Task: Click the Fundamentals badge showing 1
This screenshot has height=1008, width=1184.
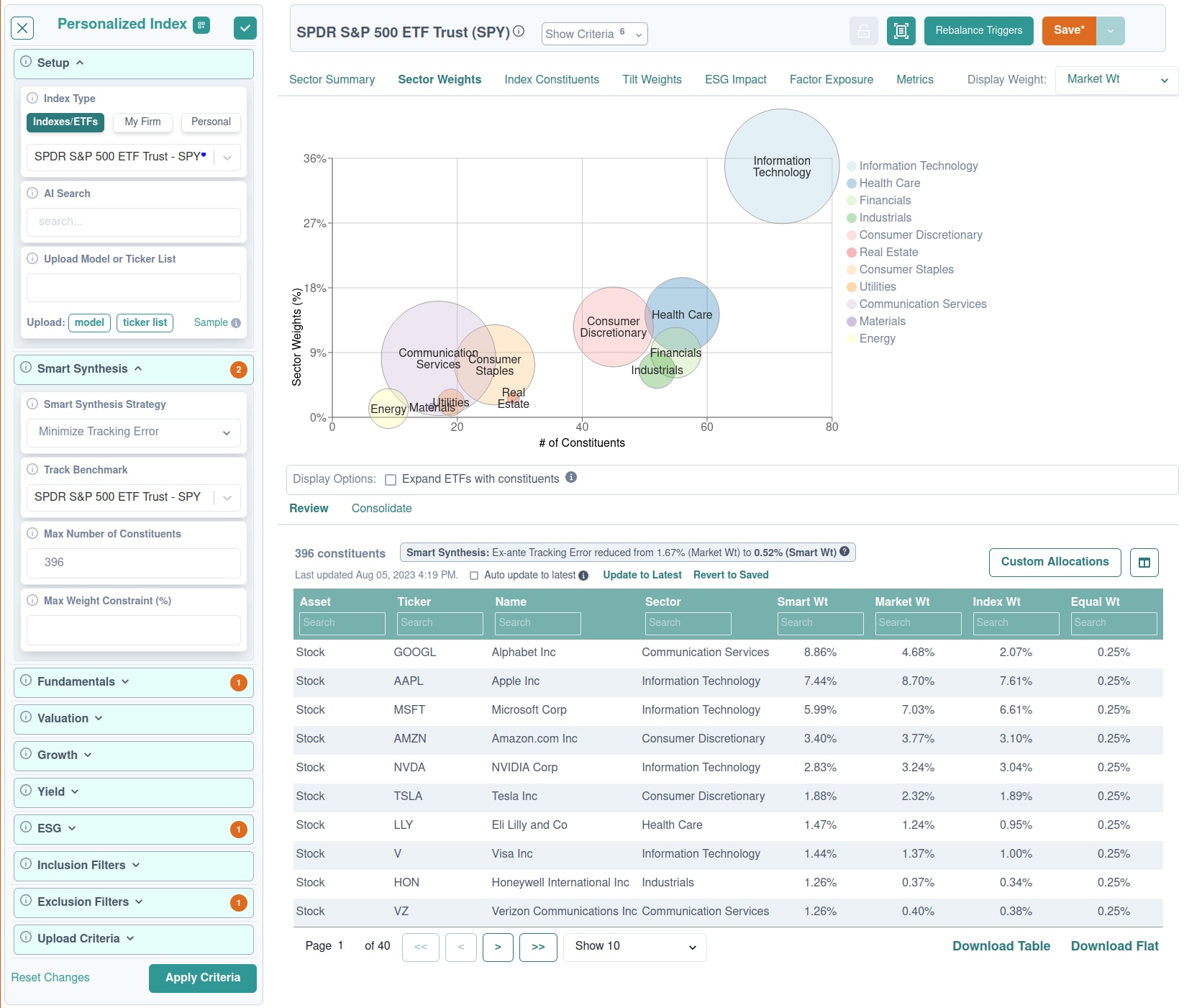Action: 239,683
